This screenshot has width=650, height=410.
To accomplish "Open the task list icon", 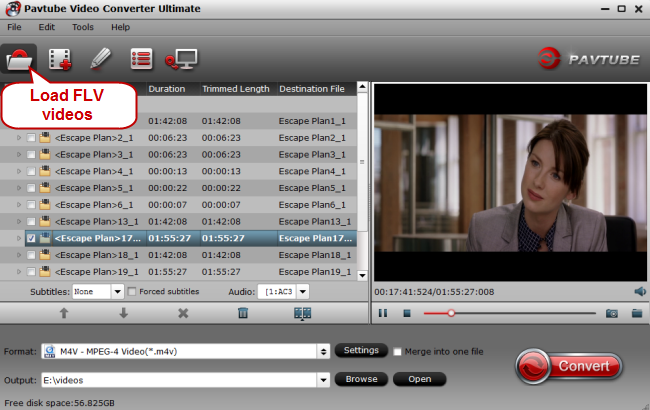I will [x=141, y=59].
